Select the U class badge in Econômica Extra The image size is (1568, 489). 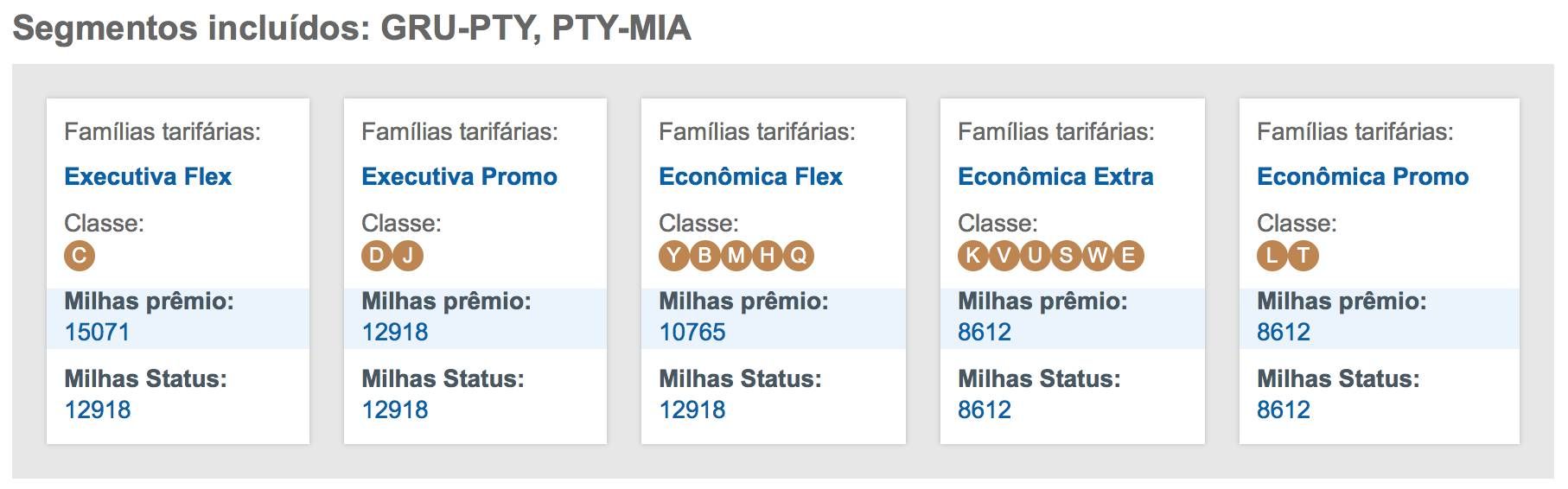pos(1035,256)
